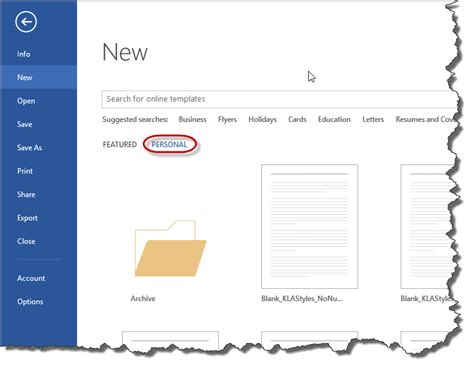The width and height of the screenshot is (474, 367).
Task: Open the Save As page
Action: click(29, 148)
